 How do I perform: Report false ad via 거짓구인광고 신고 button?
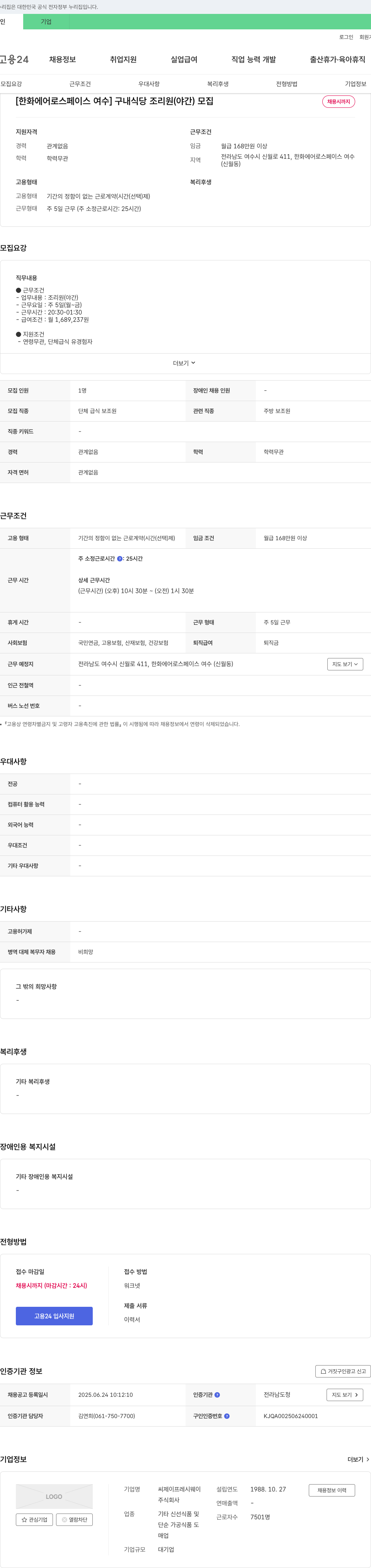[x=343, y=1371]
